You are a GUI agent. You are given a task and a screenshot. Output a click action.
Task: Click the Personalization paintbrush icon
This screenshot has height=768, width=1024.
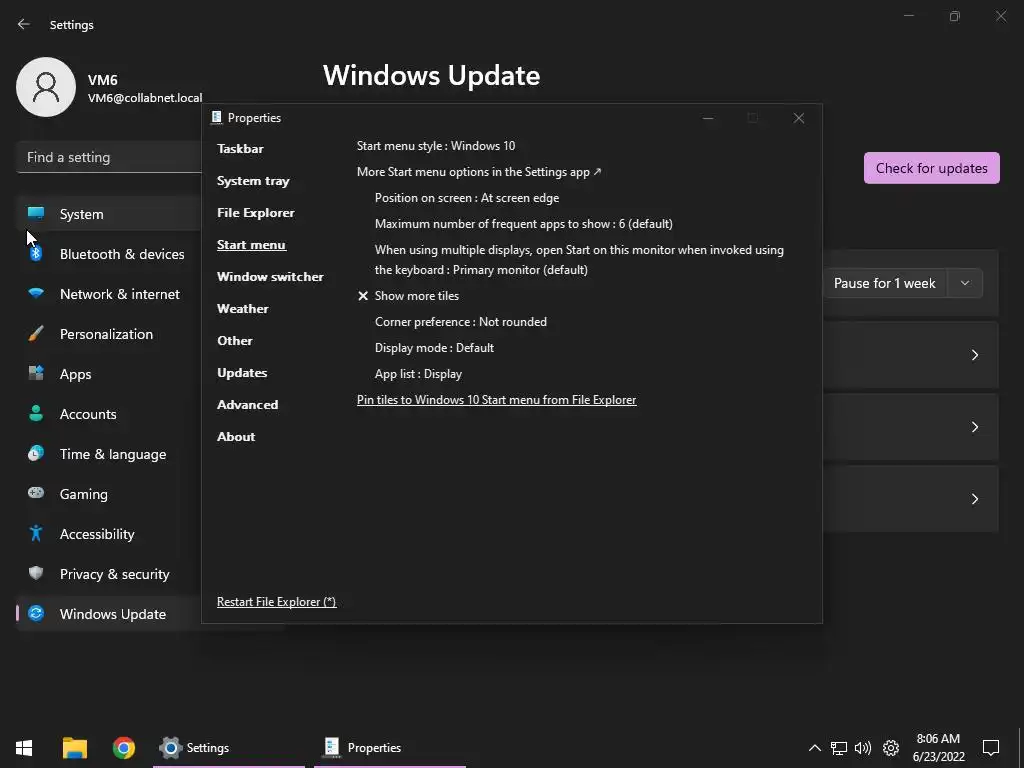click(x=36, y=334)
